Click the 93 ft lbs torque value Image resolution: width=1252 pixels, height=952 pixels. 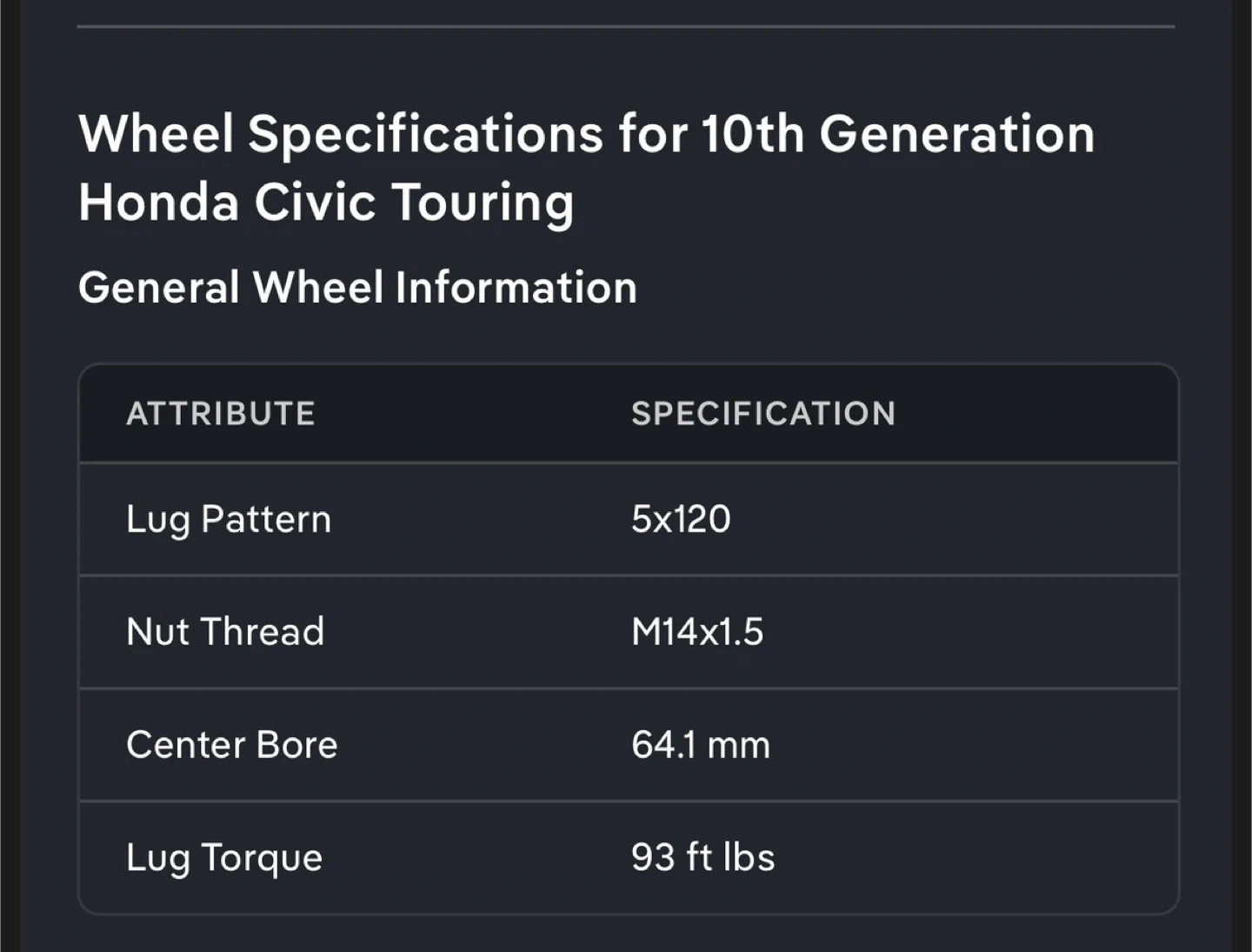703,857
